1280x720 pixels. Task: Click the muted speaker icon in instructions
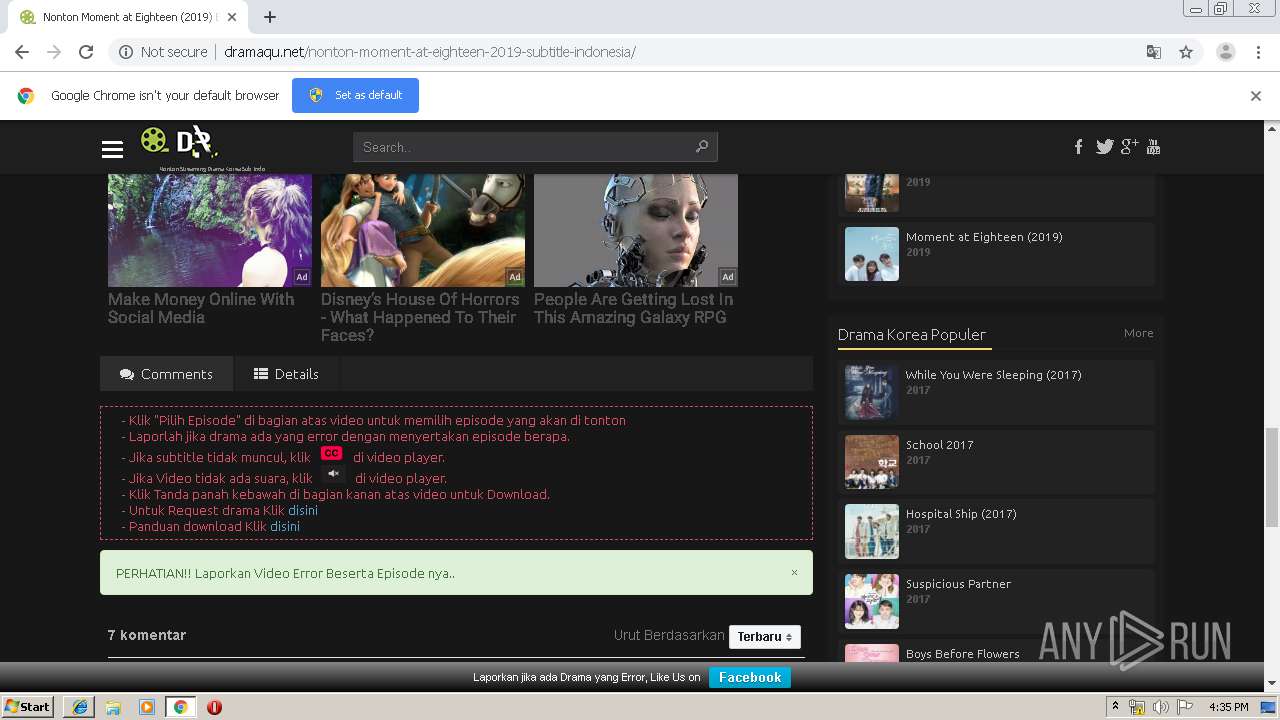(334, 473)
